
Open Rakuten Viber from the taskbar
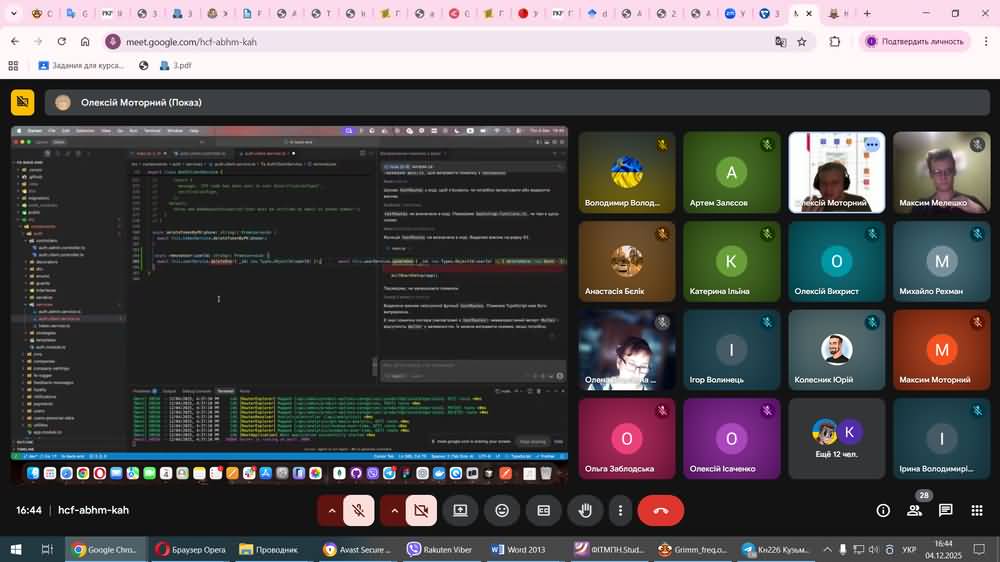pyautogui.click(x=438, y=549)
